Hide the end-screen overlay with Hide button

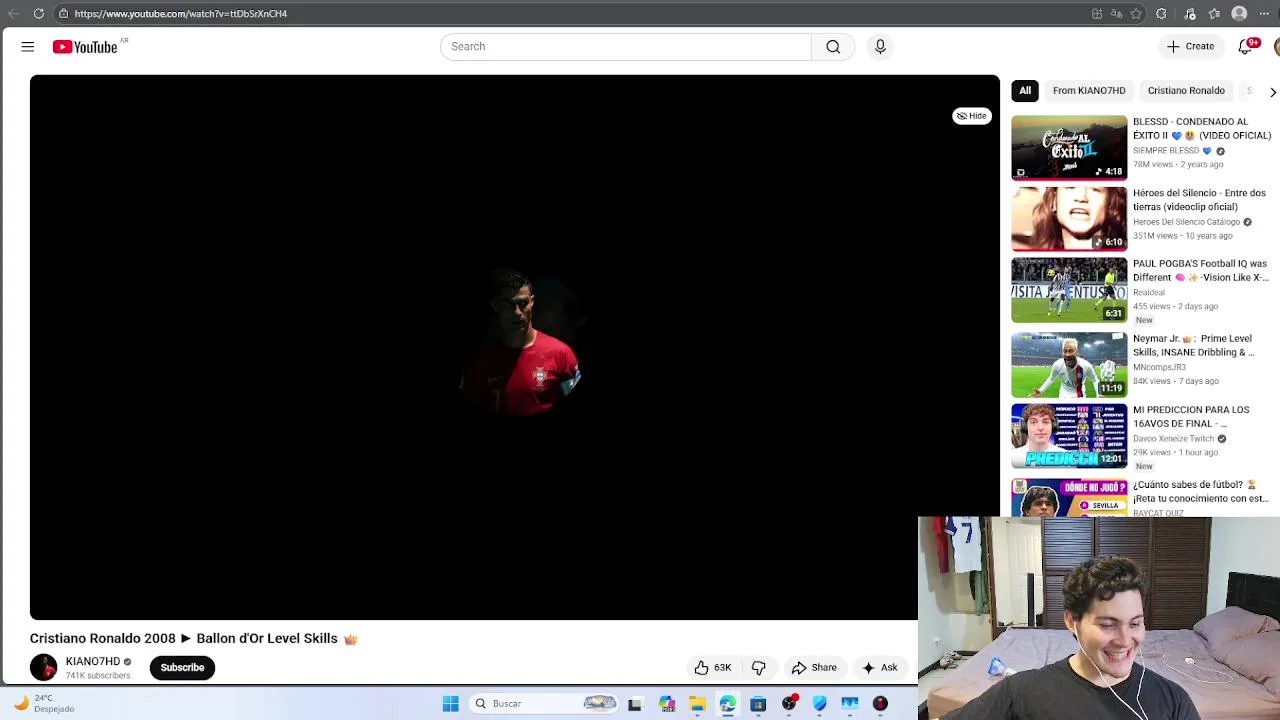(971, 116)
